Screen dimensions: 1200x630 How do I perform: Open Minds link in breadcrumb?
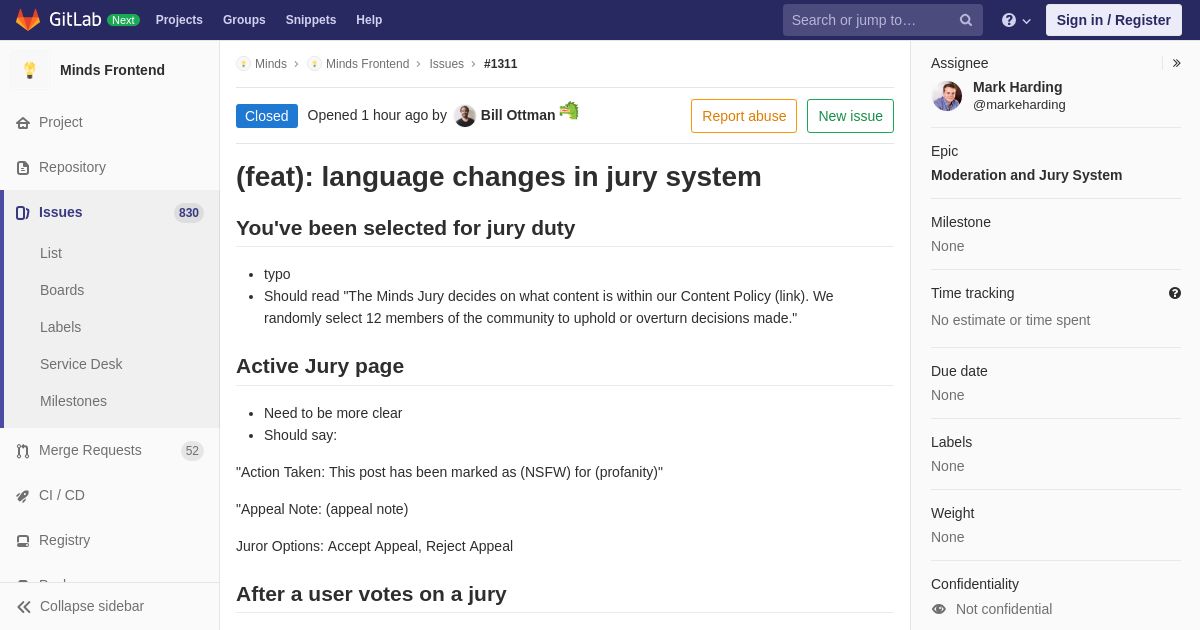tap(271, 64)
